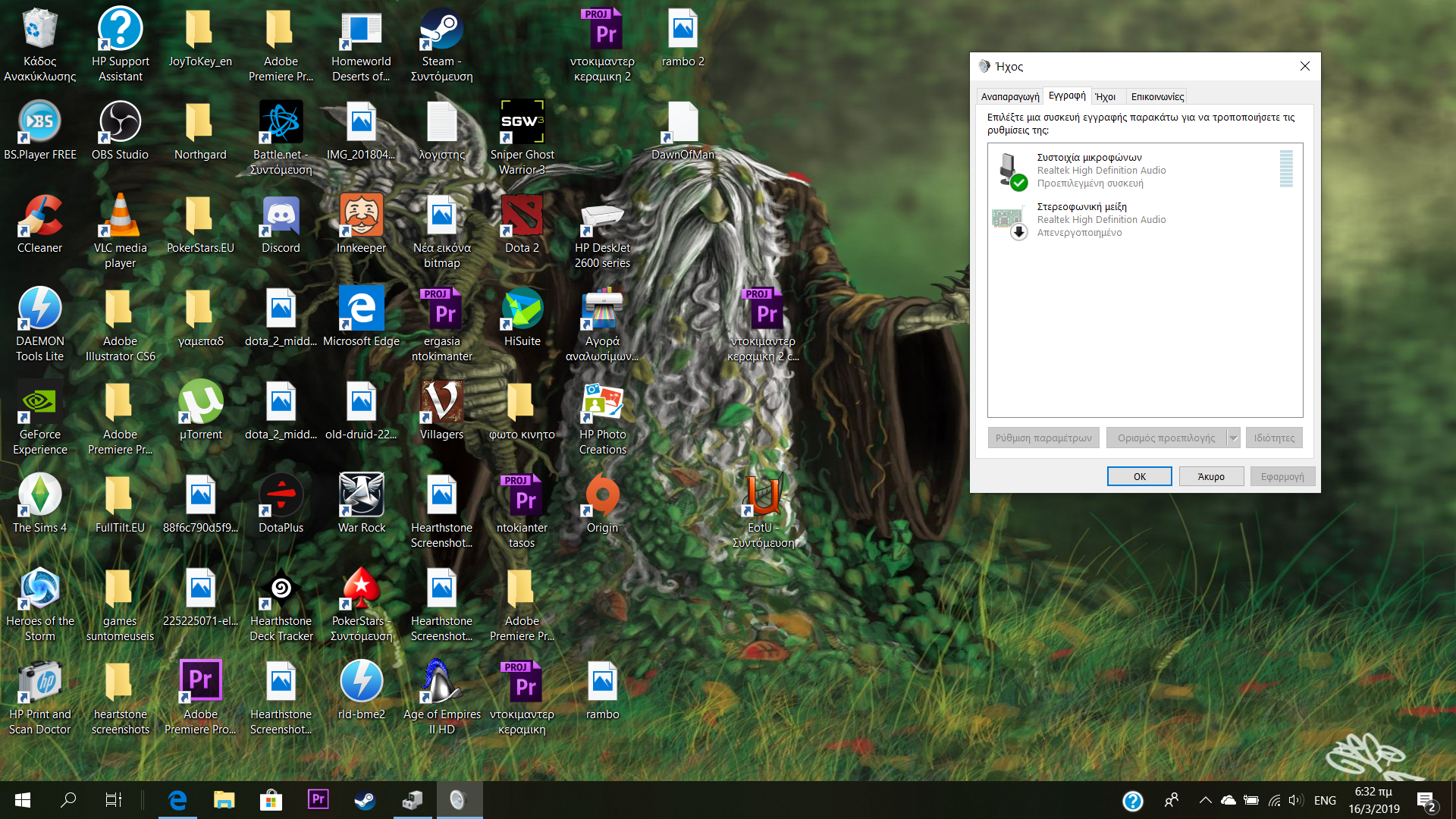1456x819 pixels.
Task: Open Task View on the taskbar
Action: coord(113,800)
